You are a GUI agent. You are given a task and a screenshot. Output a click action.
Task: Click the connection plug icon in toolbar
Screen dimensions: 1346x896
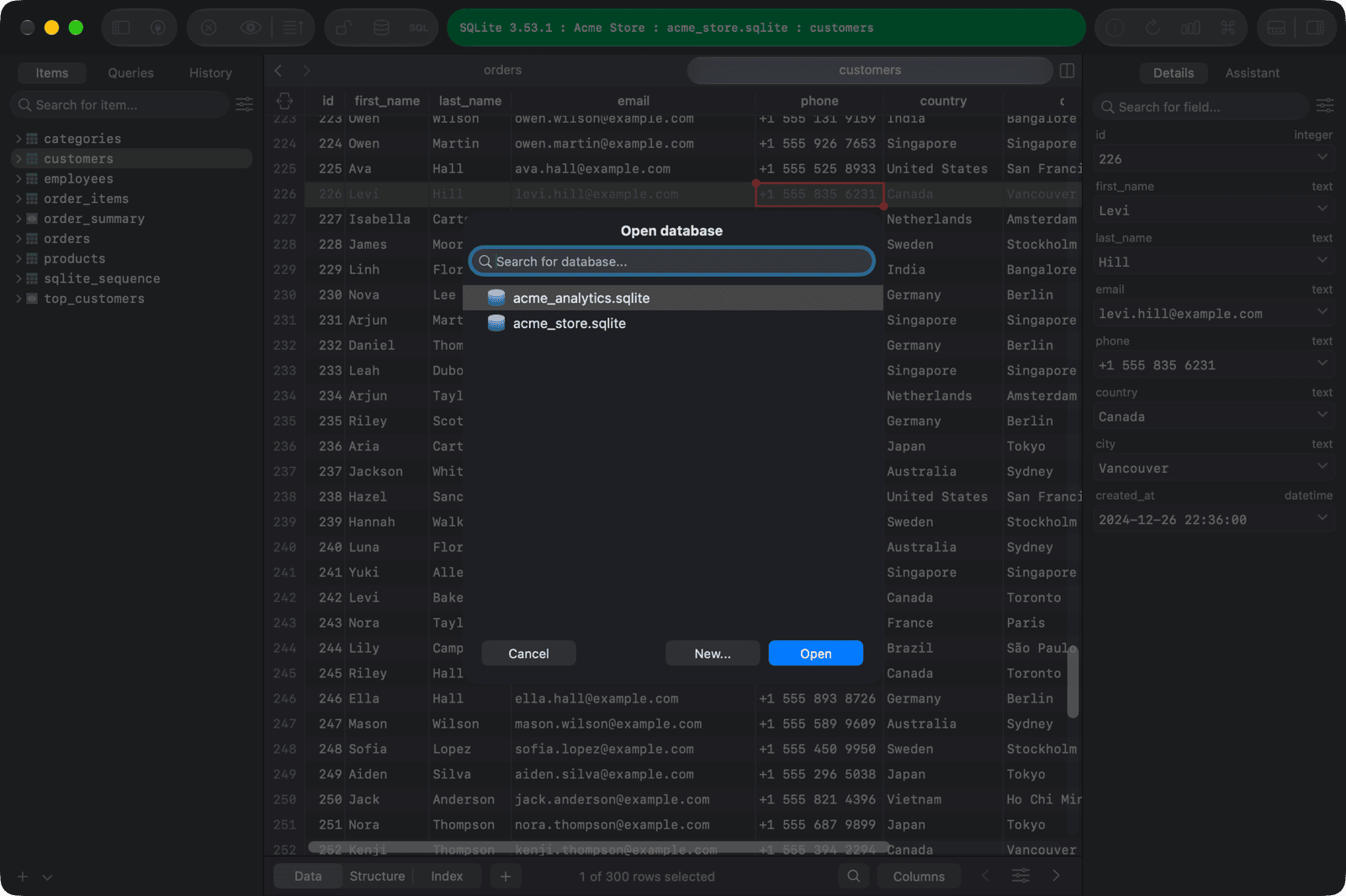click(x=157, y=28)
